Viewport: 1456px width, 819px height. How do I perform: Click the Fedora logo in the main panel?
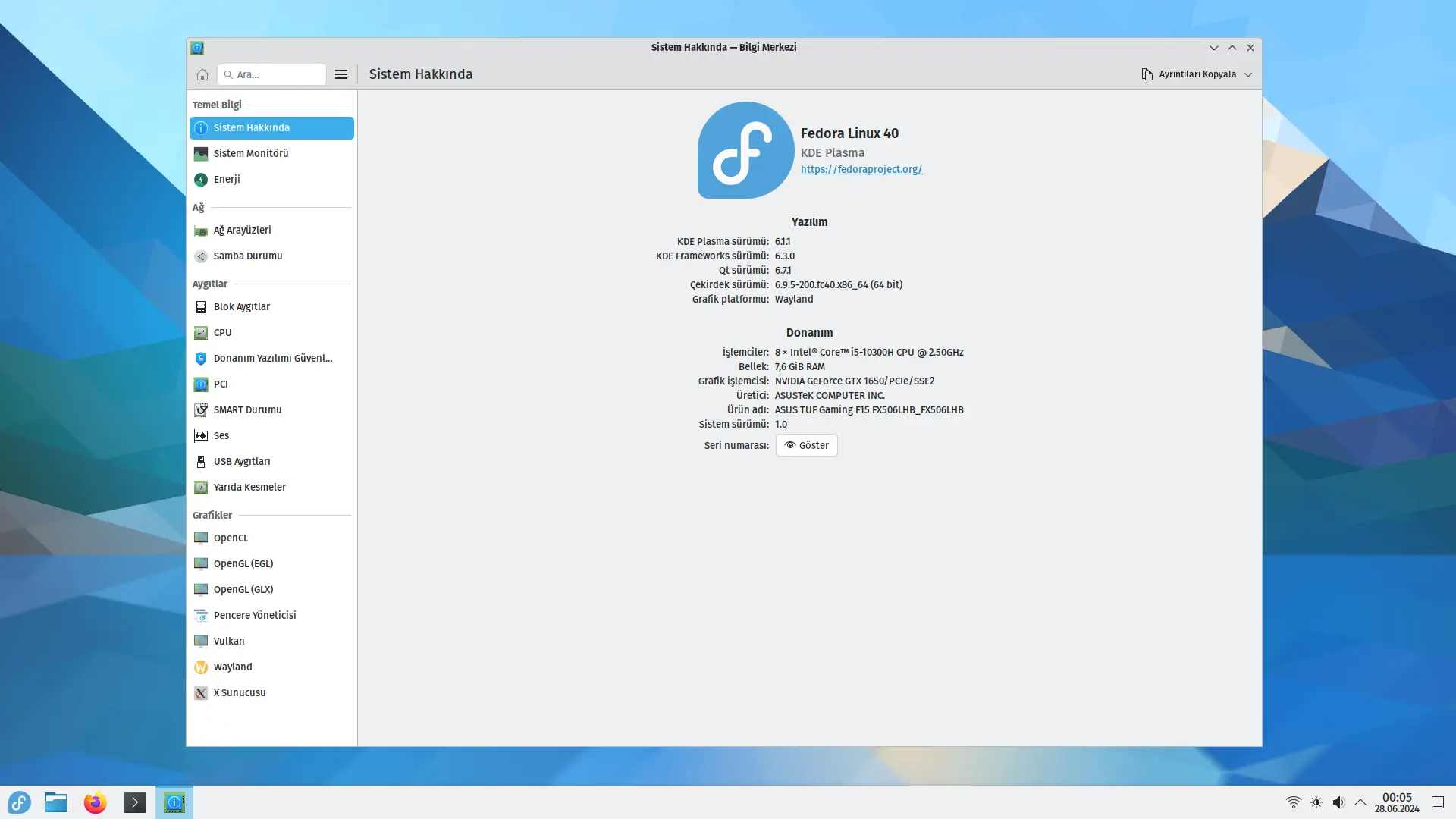click(x=745, y=150)
